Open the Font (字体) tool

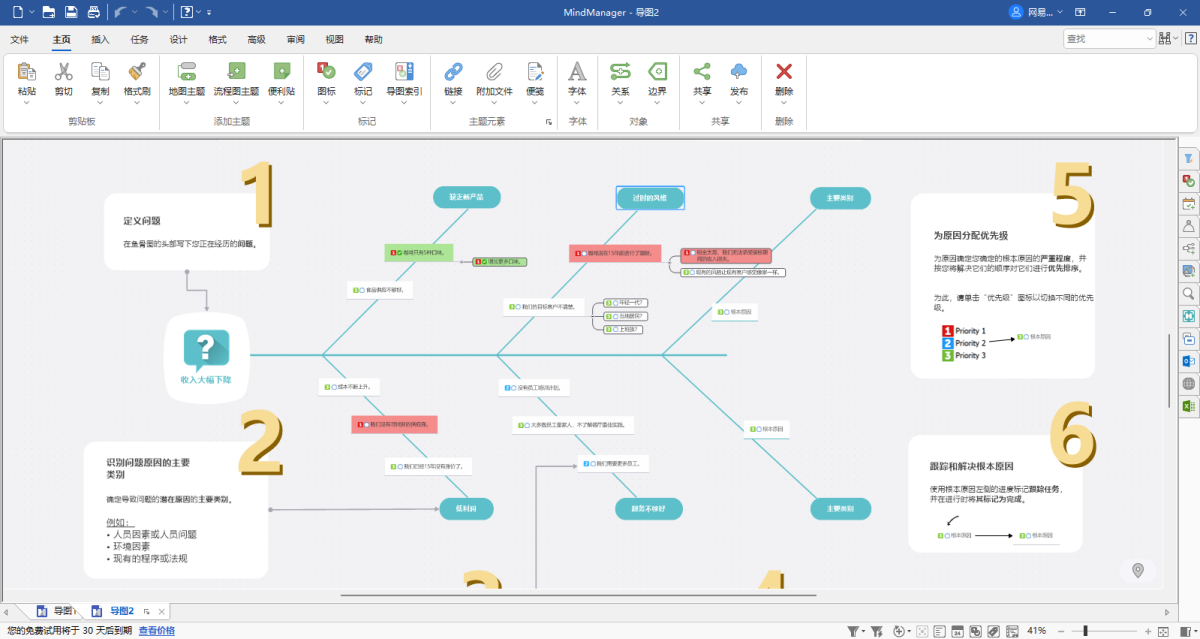point(577,71)
